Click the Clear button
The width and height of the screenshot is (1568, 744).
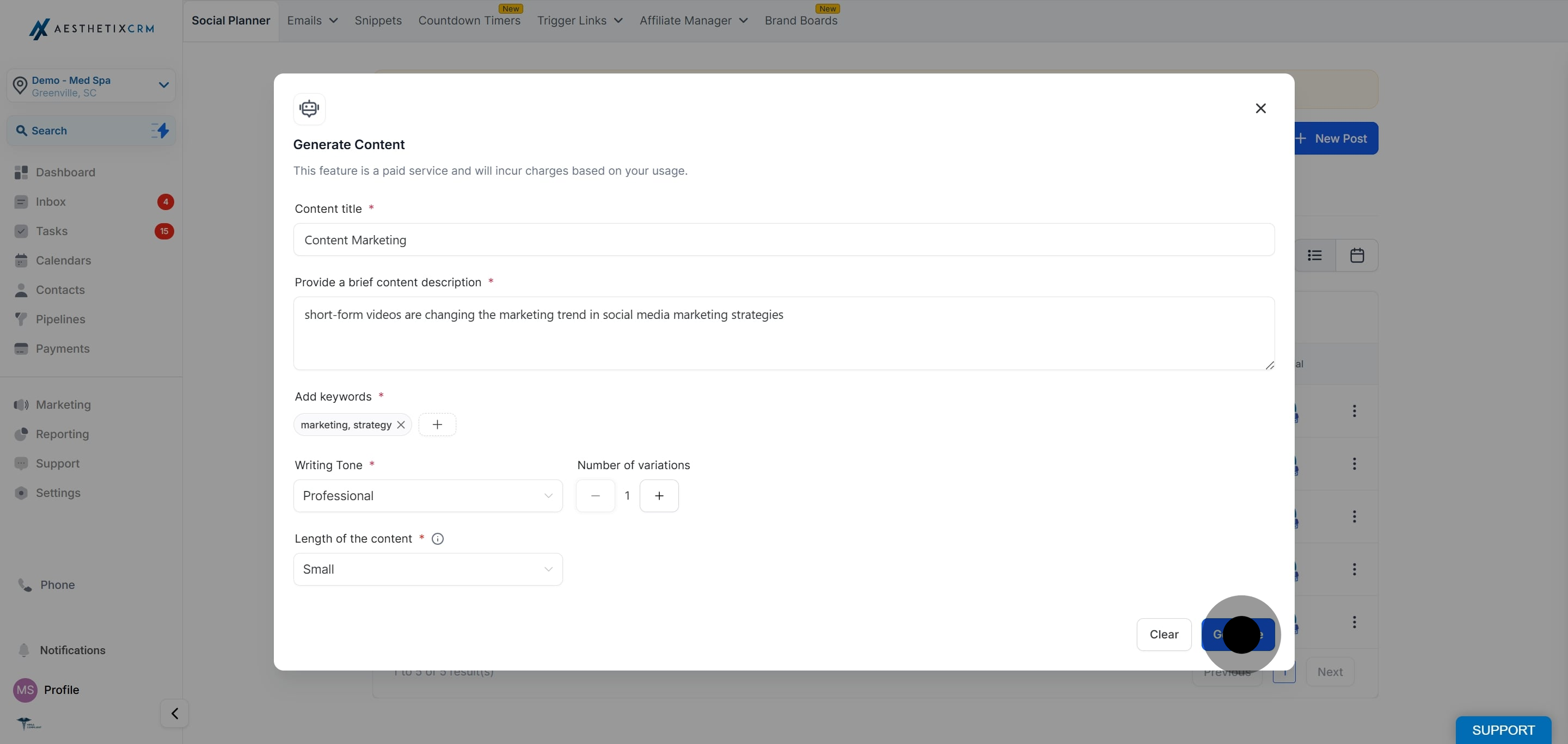tap(1163, 635)
